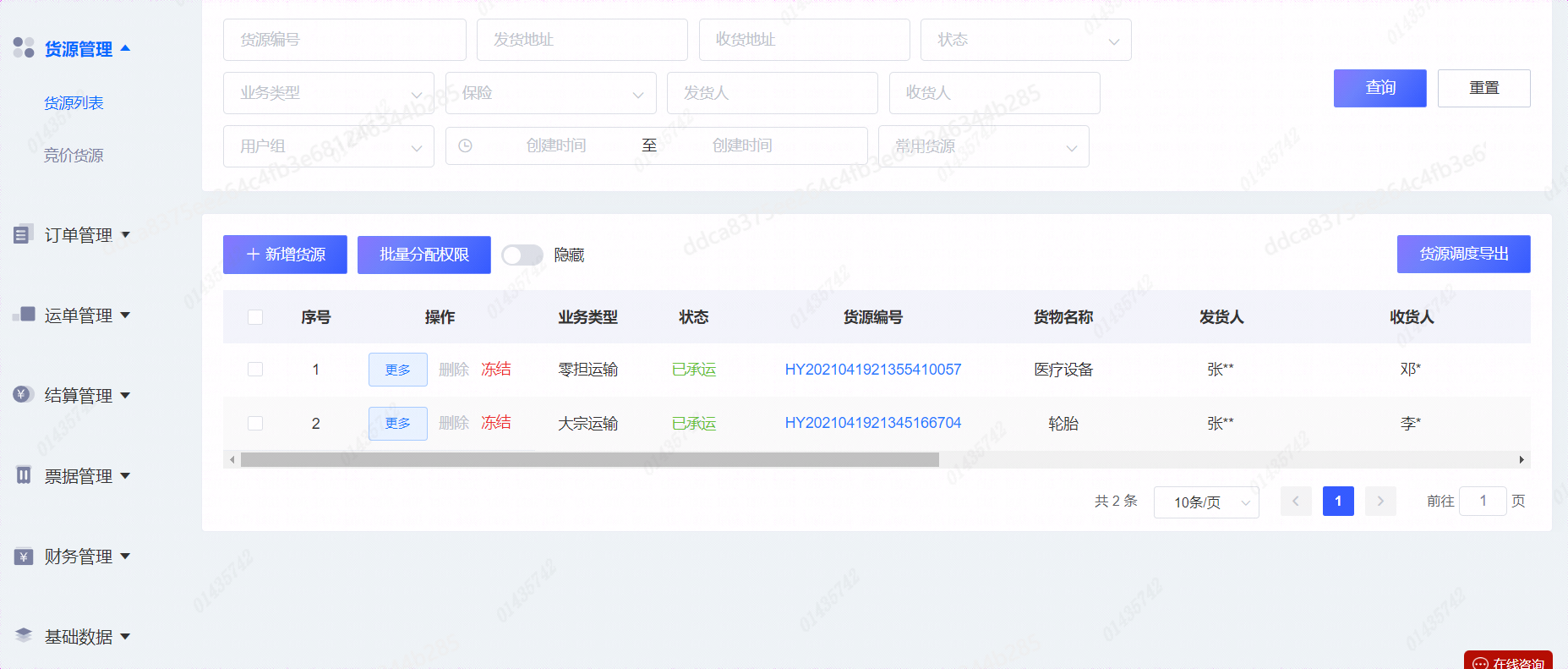Click 新增货源 button
Viewport: 1568px width, 669px height.
285,255
